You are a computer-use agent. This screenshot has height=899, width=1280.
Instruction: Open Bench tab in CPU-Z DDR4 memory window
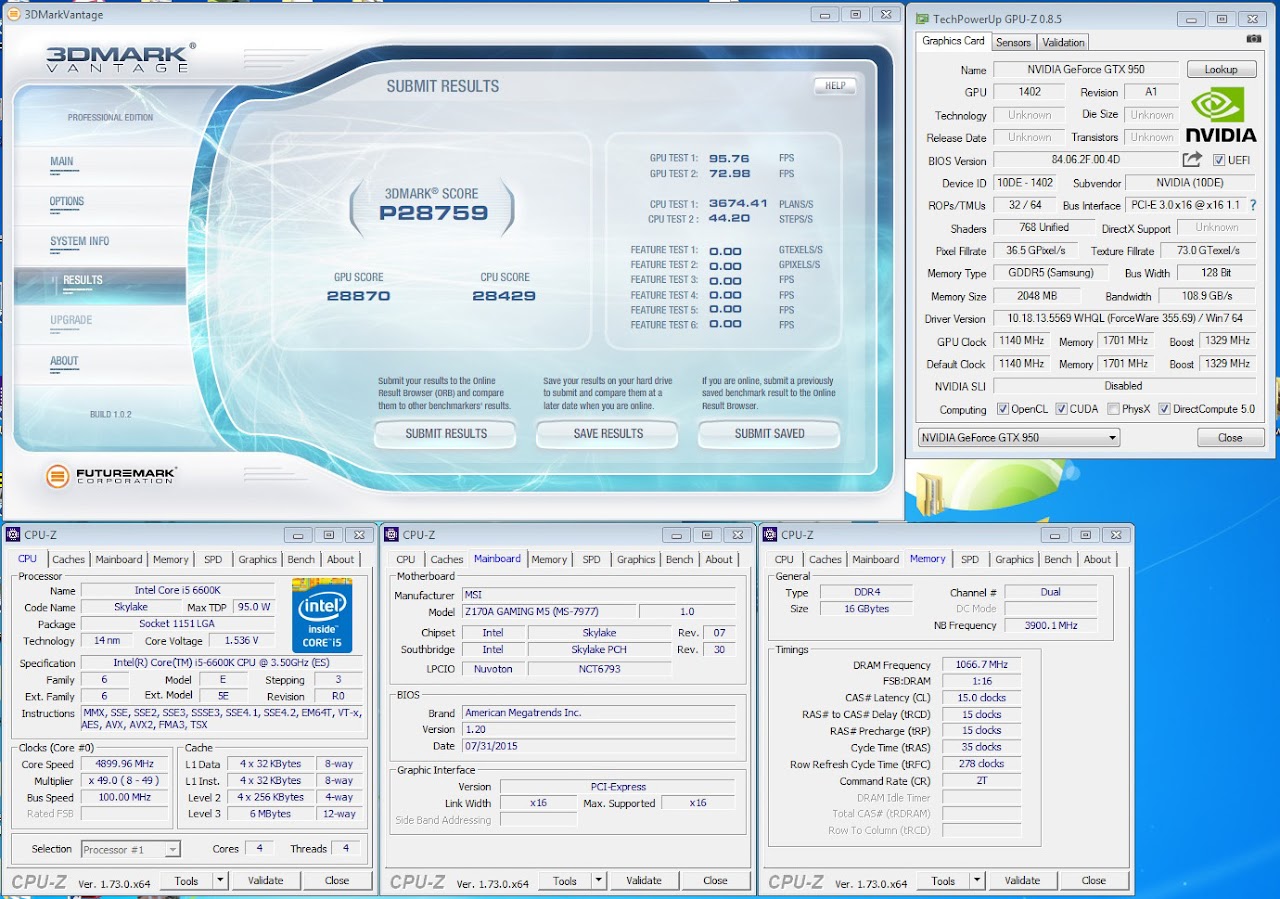[1058, 559]
